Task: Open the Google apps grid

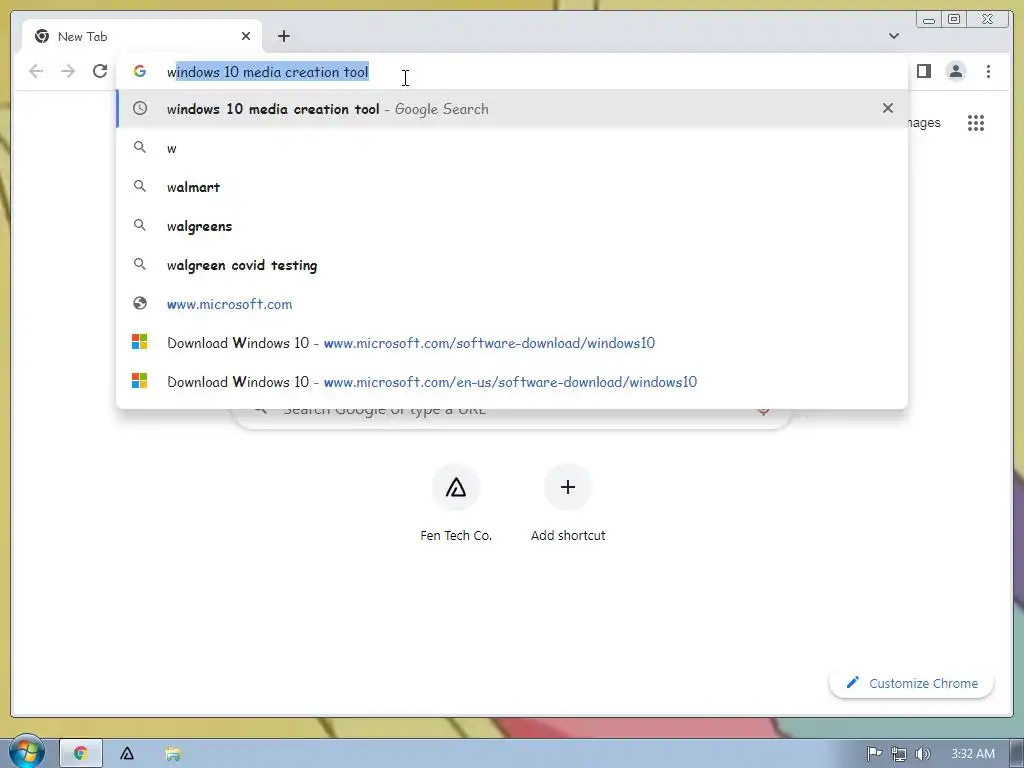Action: [x=976, y=123]
